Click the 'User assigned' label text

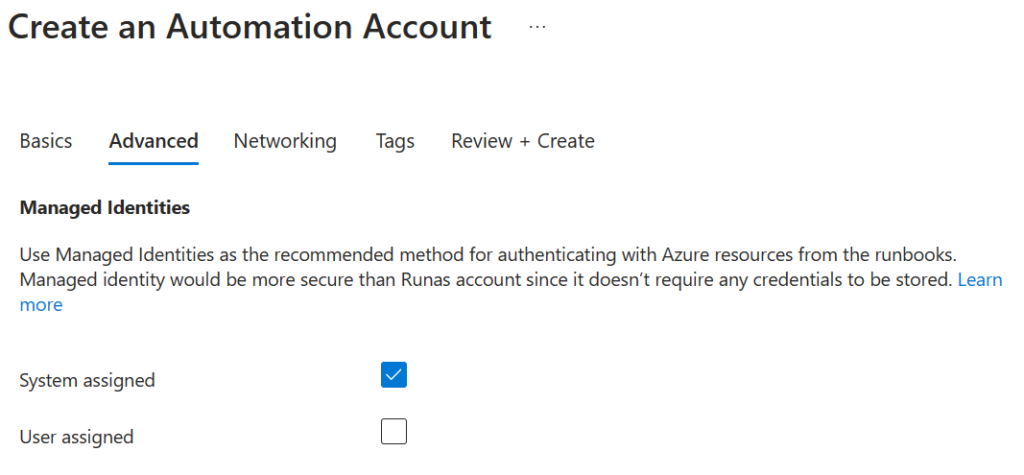point(77,437)
